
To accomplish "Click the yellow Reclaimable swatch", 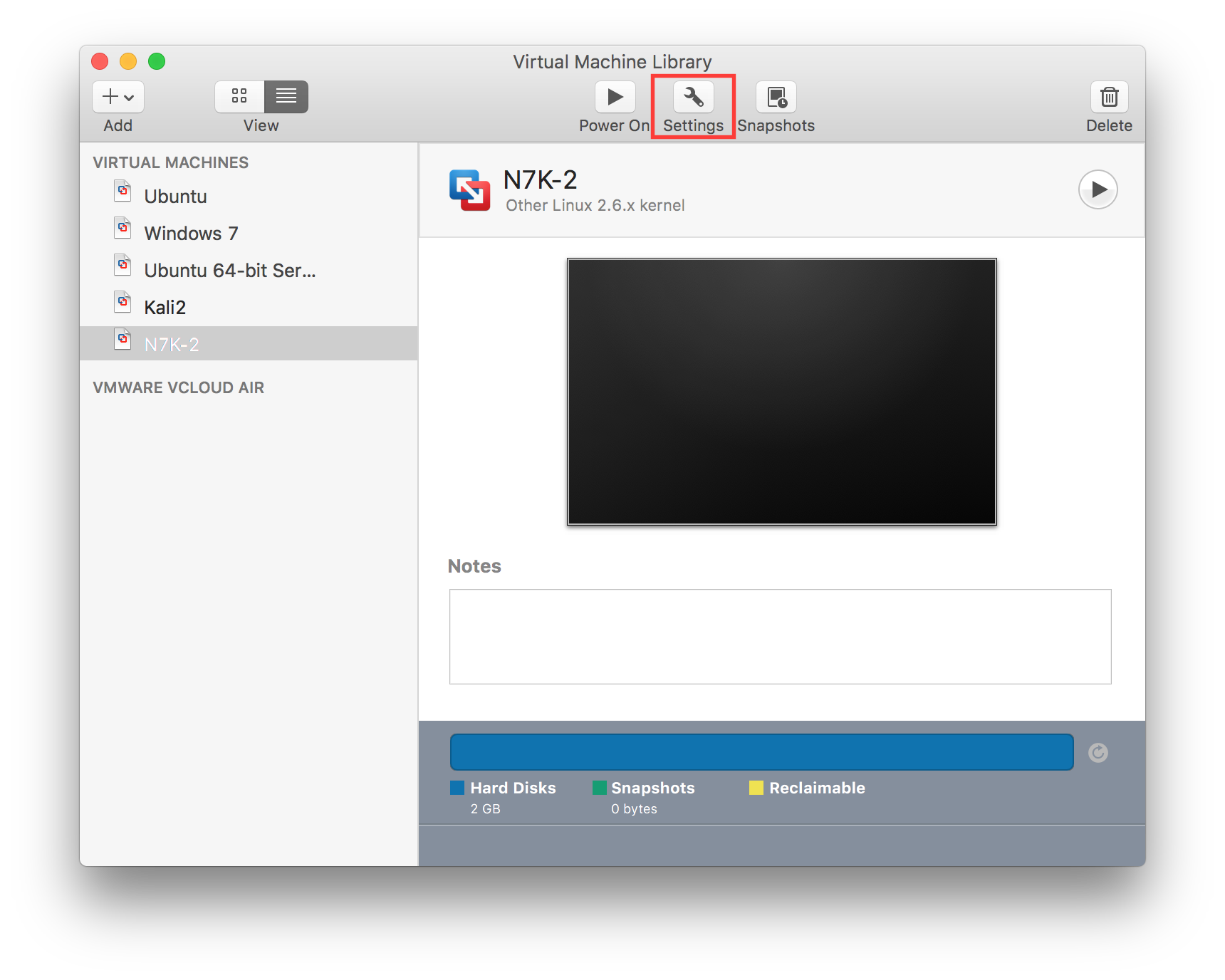I will pos(756,788).
